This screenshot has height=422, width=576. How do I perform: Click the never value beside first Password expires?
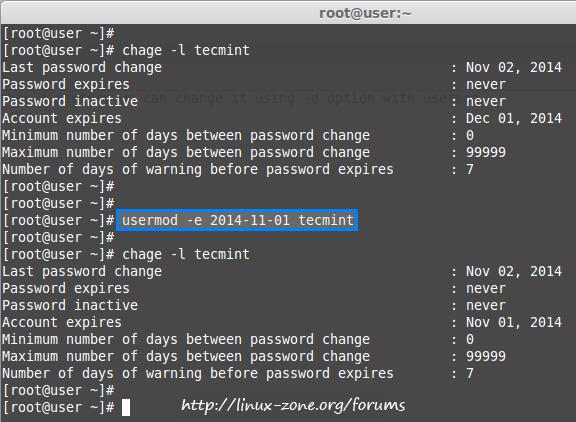click(x=486, y=84)
